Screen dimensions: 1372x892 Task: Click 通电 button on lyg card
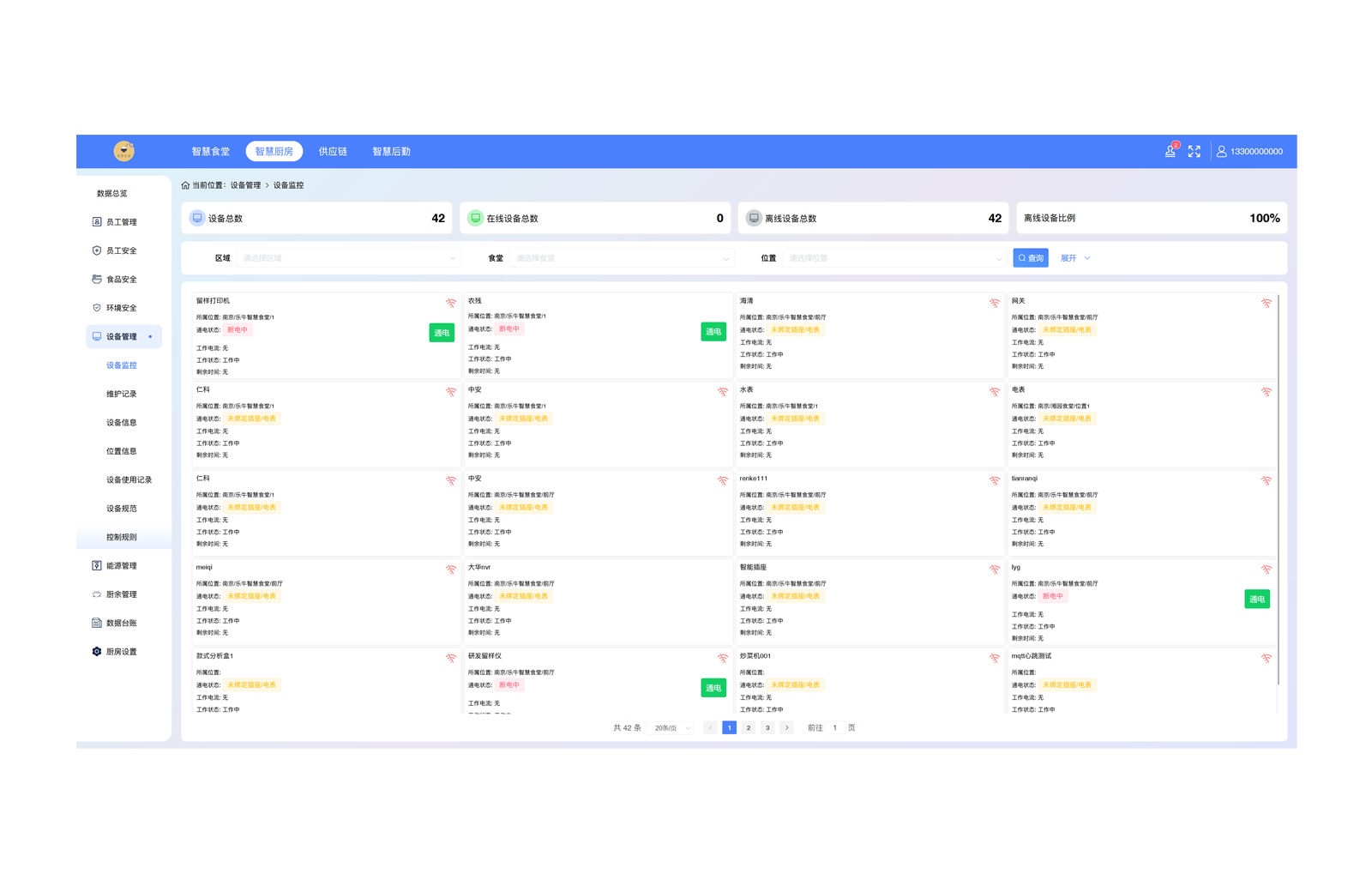tap(1257, 600)
